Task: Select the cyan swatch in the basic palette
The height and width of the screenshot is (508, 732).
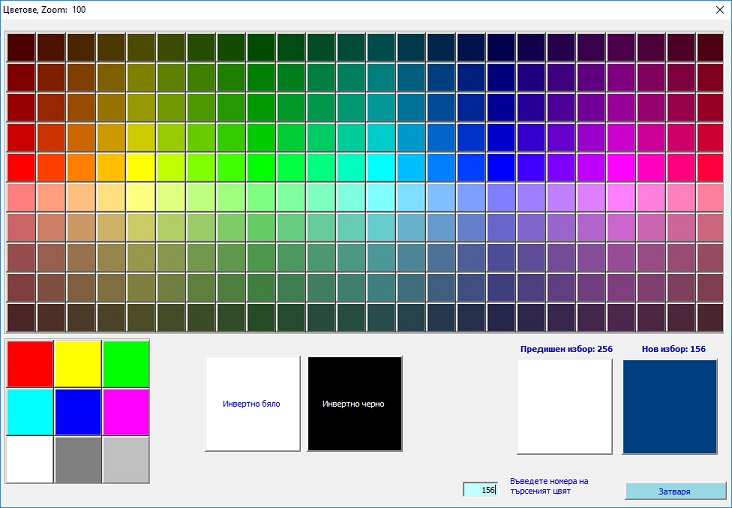Action: coord(30,412)
